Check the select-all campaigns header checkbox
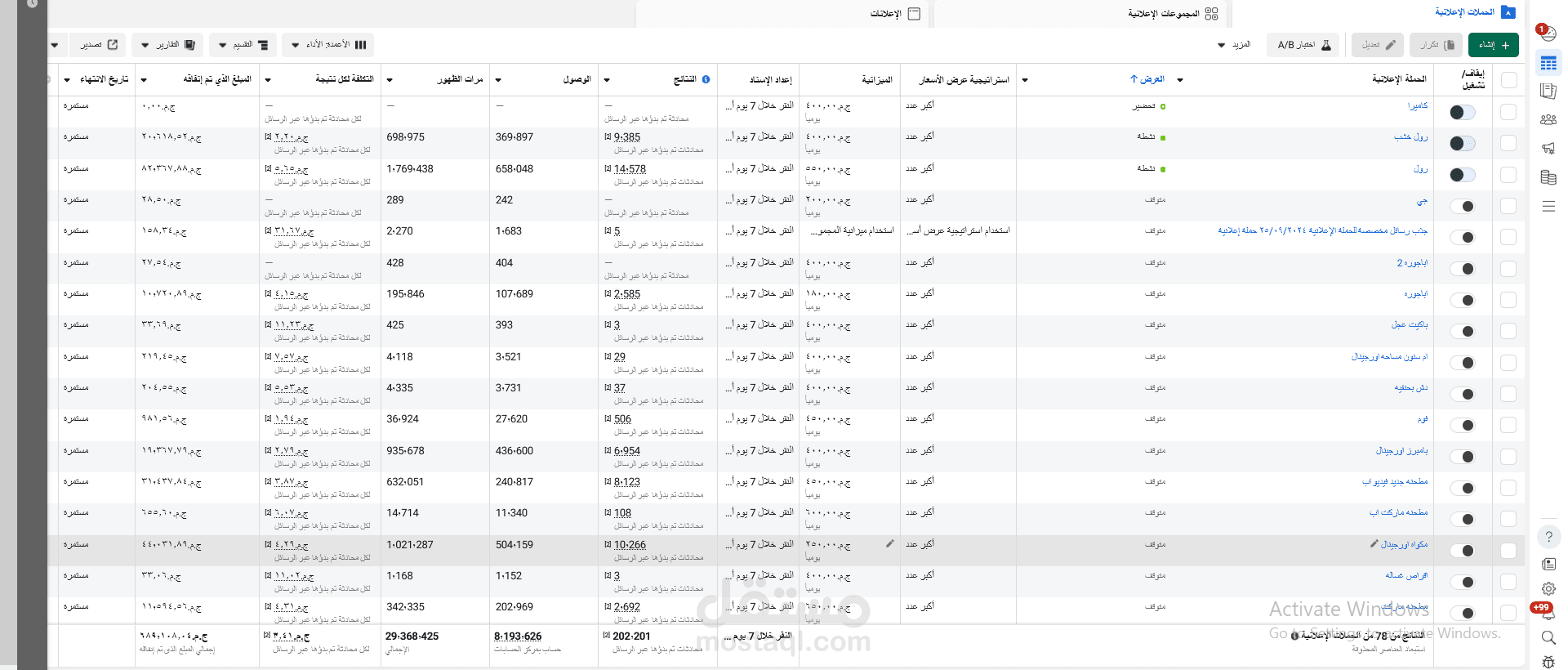This screenshot has width=1568, height=670. pyautogui.click(x=1508, y=80)
